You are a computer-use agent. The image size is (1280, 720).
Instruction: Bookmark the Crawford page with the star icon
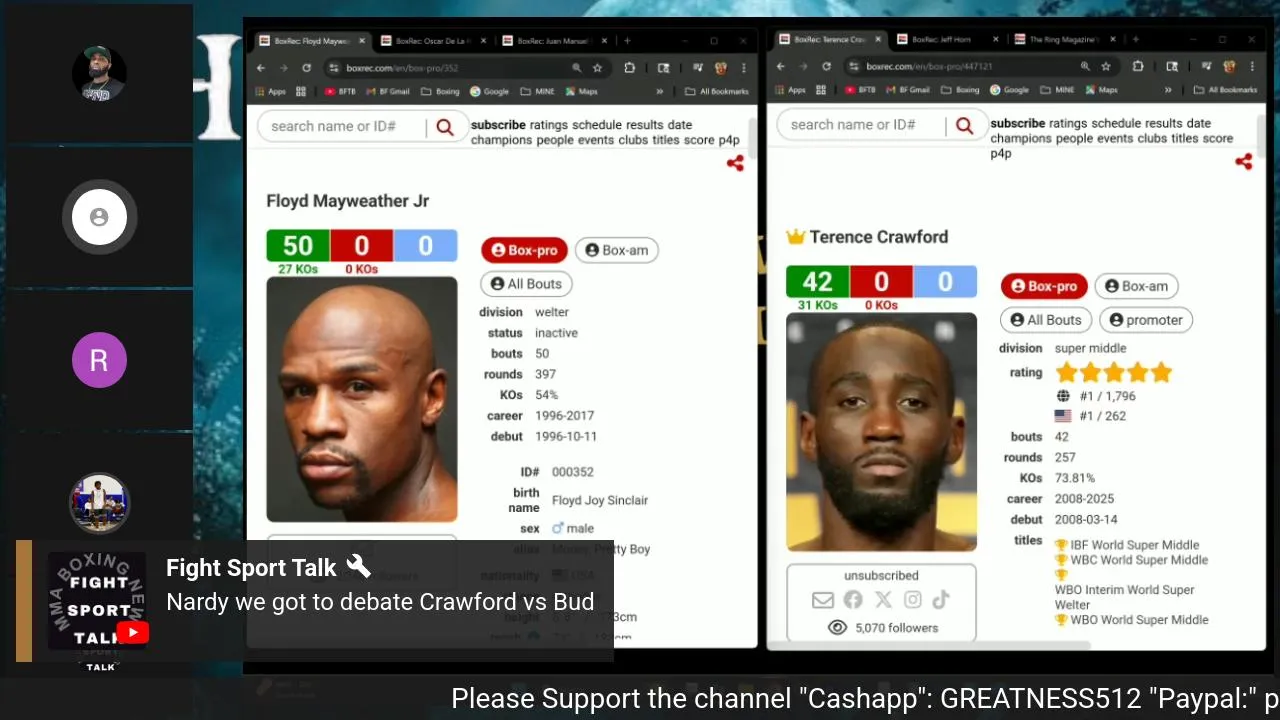[1106, 67]
